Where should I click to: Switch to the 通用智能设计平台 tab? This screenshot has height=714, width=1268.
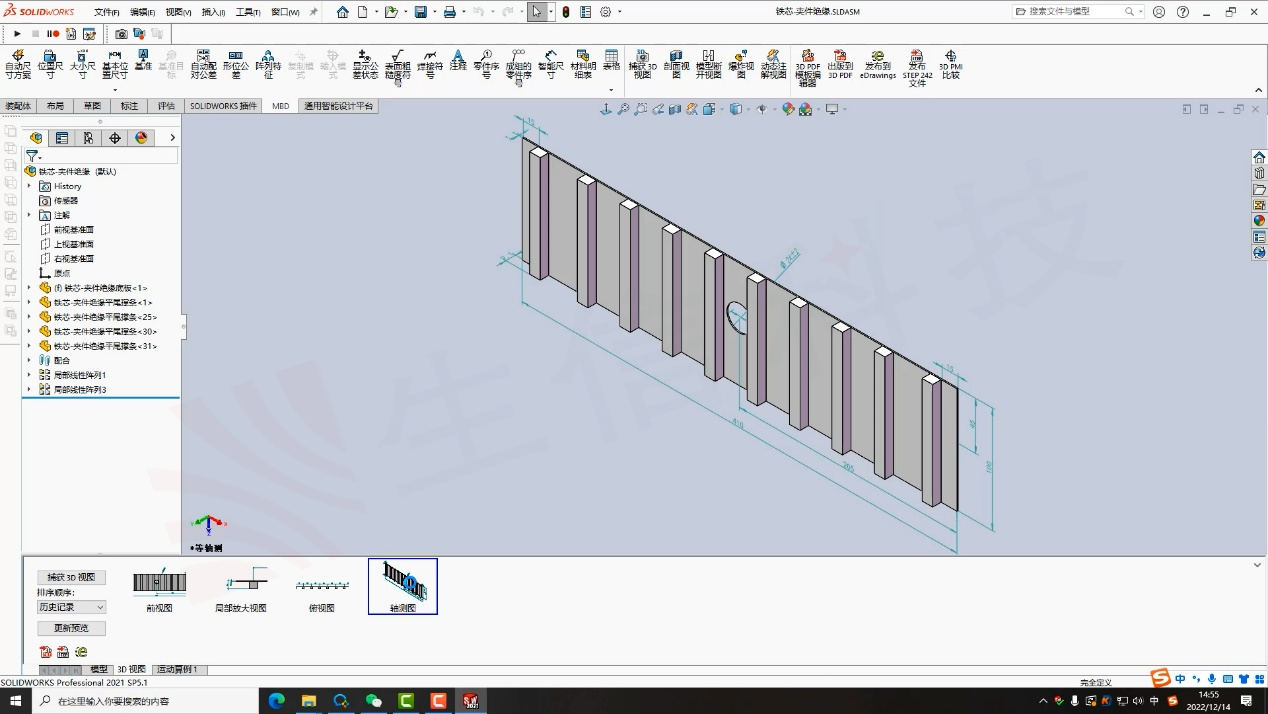pos(339,106)
